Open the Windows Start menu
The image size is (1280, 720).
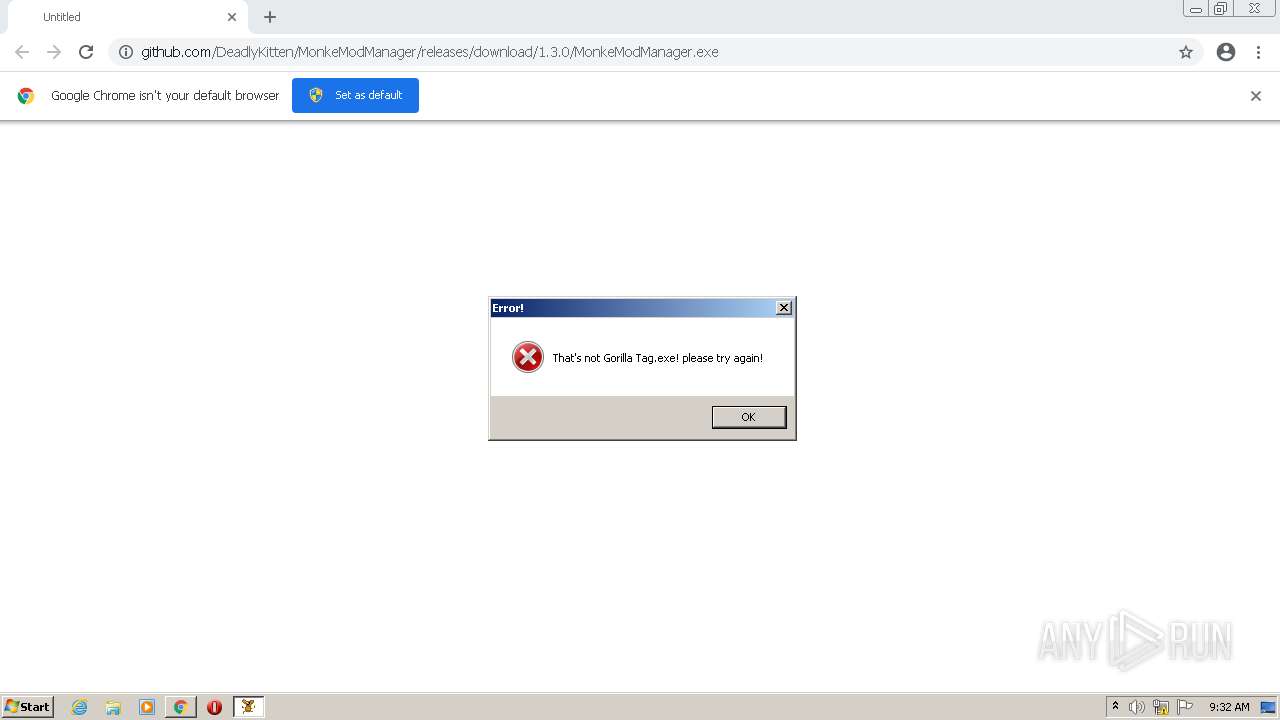coord(28,707)
